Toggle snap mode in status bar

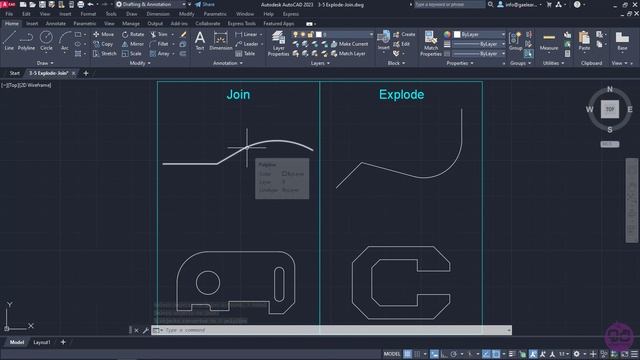click(x=417, y=354)
